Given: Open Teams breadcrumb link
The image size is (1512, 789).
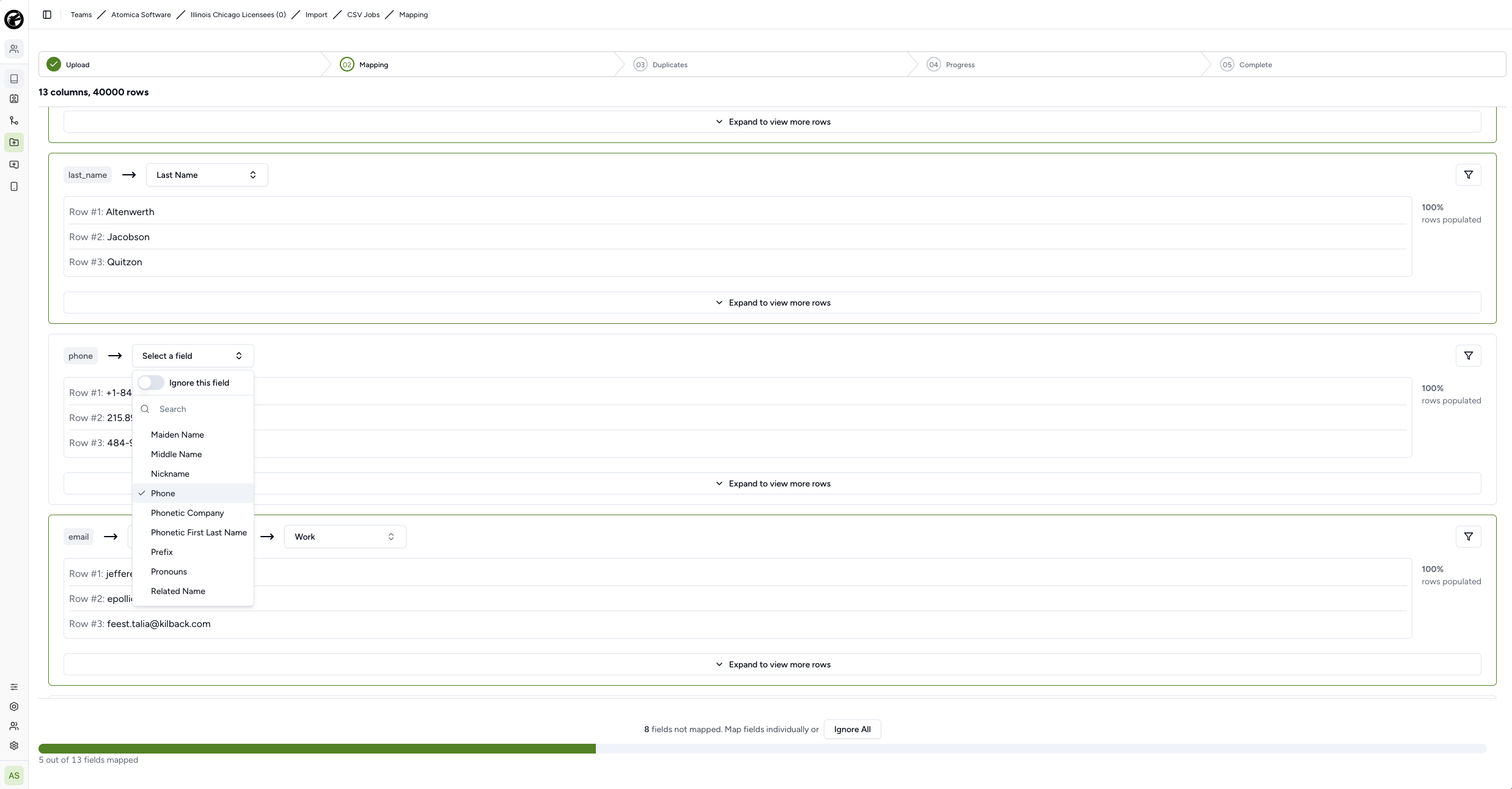Looking at the screenshot, I should 81,15.
